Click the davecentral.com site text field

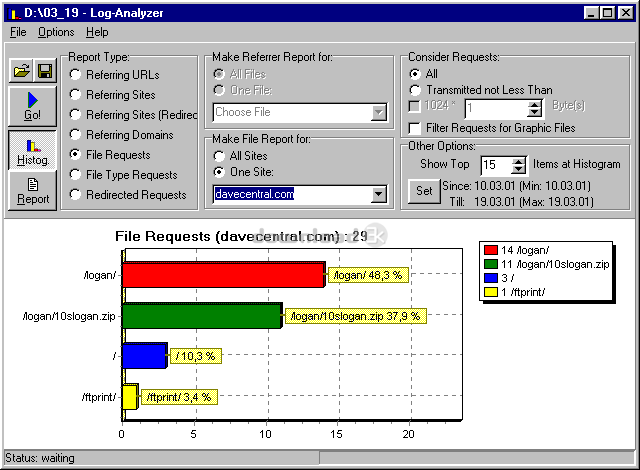292,194
